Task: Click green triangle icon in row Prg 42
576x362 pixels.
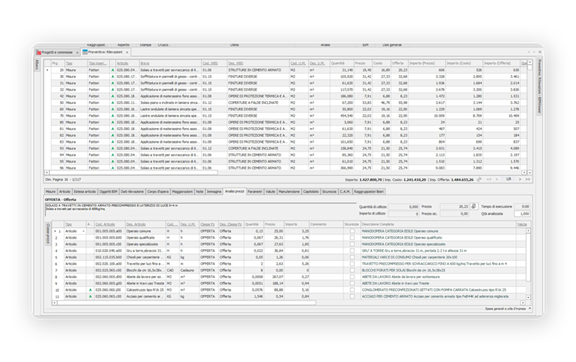Action: pyautogui.click(x=113, y=96)
